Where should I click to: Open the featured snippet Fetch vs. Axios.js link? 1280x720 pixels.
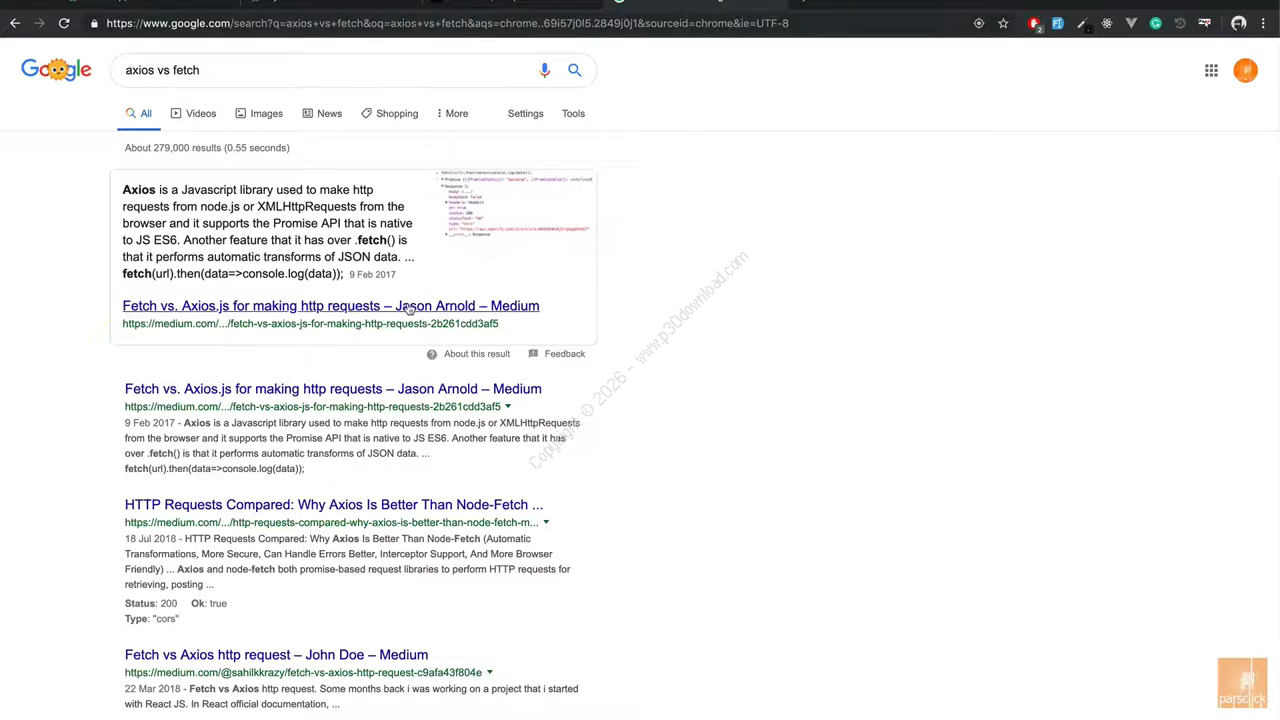(330, 306)
